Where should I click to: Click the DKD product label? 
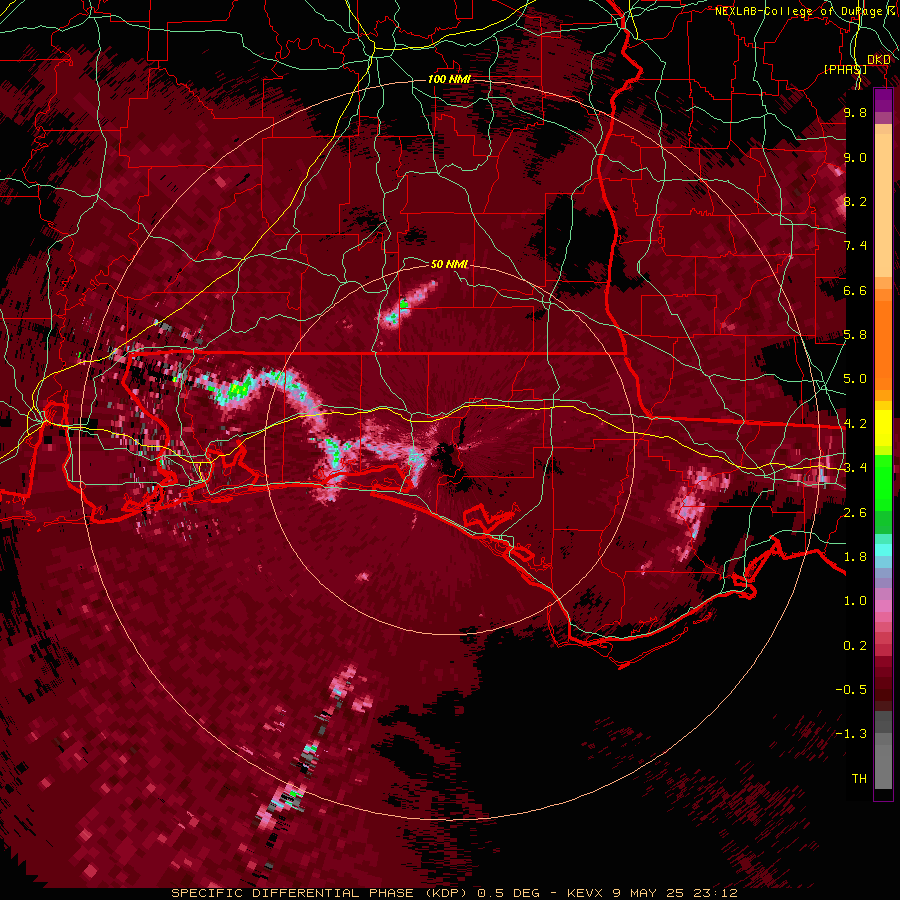coord(878,59)
